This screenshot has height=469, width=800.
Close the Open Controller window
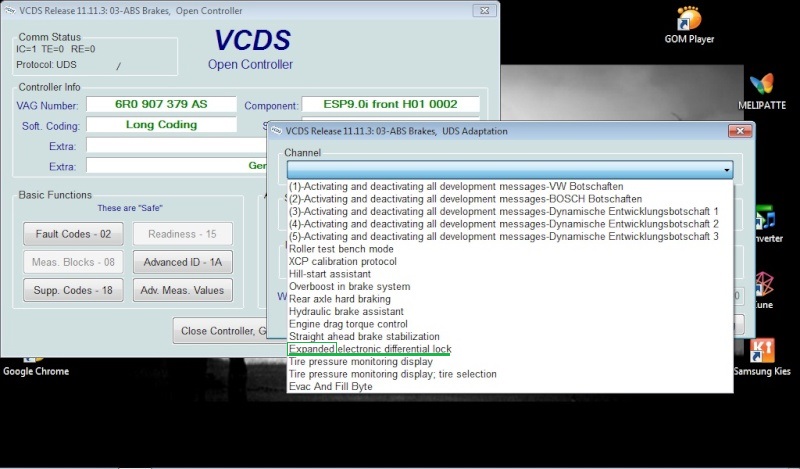tap(484, 10)
